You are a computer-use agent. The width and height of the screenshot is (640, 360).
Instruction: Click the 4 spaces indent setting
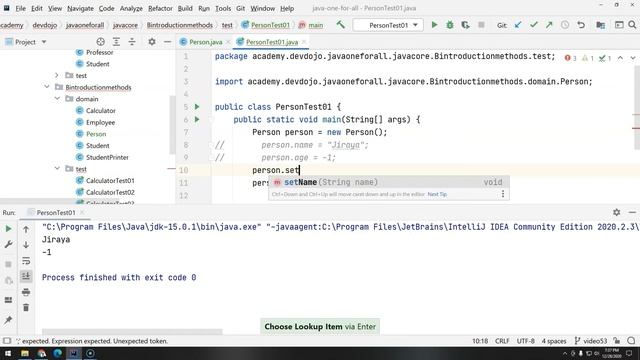click(x=553, y=340)
